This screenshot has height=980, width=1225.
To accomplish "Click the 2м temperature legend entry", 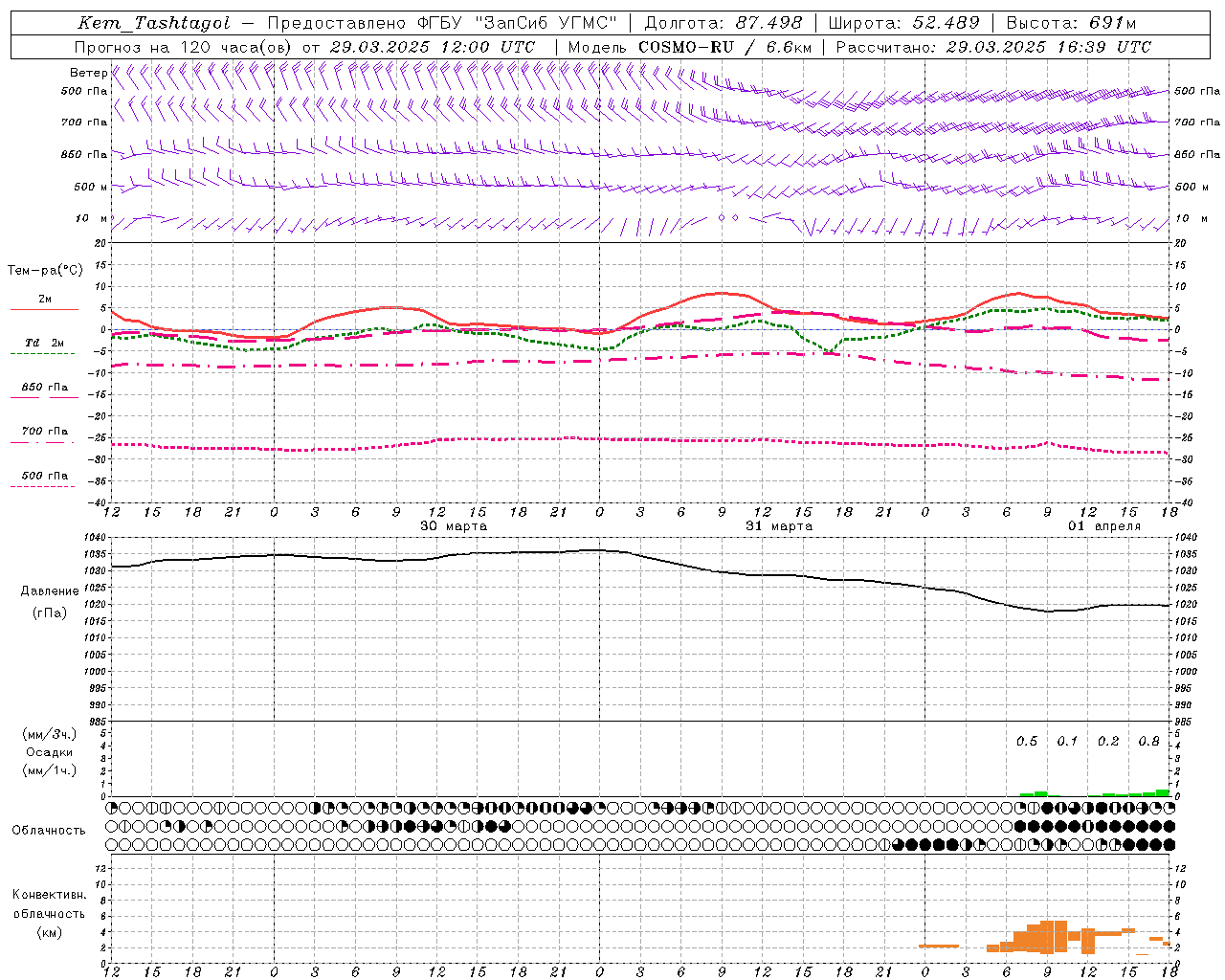I will [x=45, y=299].
